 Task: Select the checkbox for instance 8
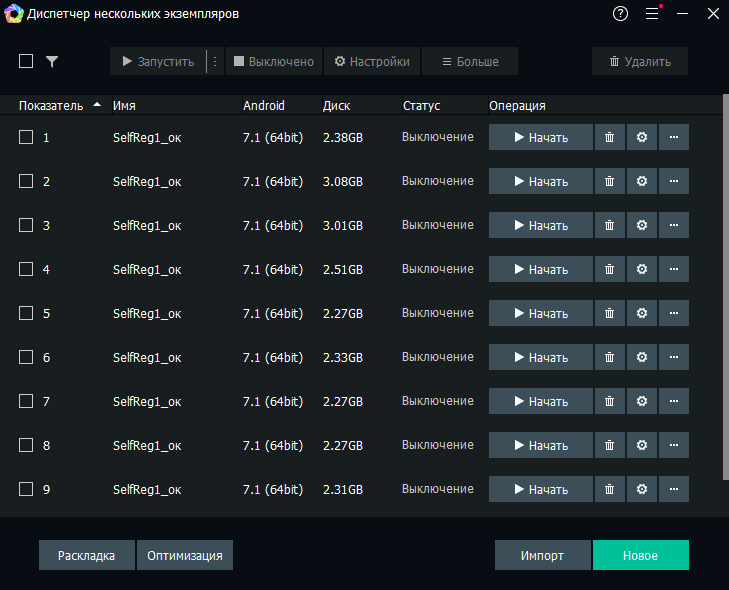(26, 446)
